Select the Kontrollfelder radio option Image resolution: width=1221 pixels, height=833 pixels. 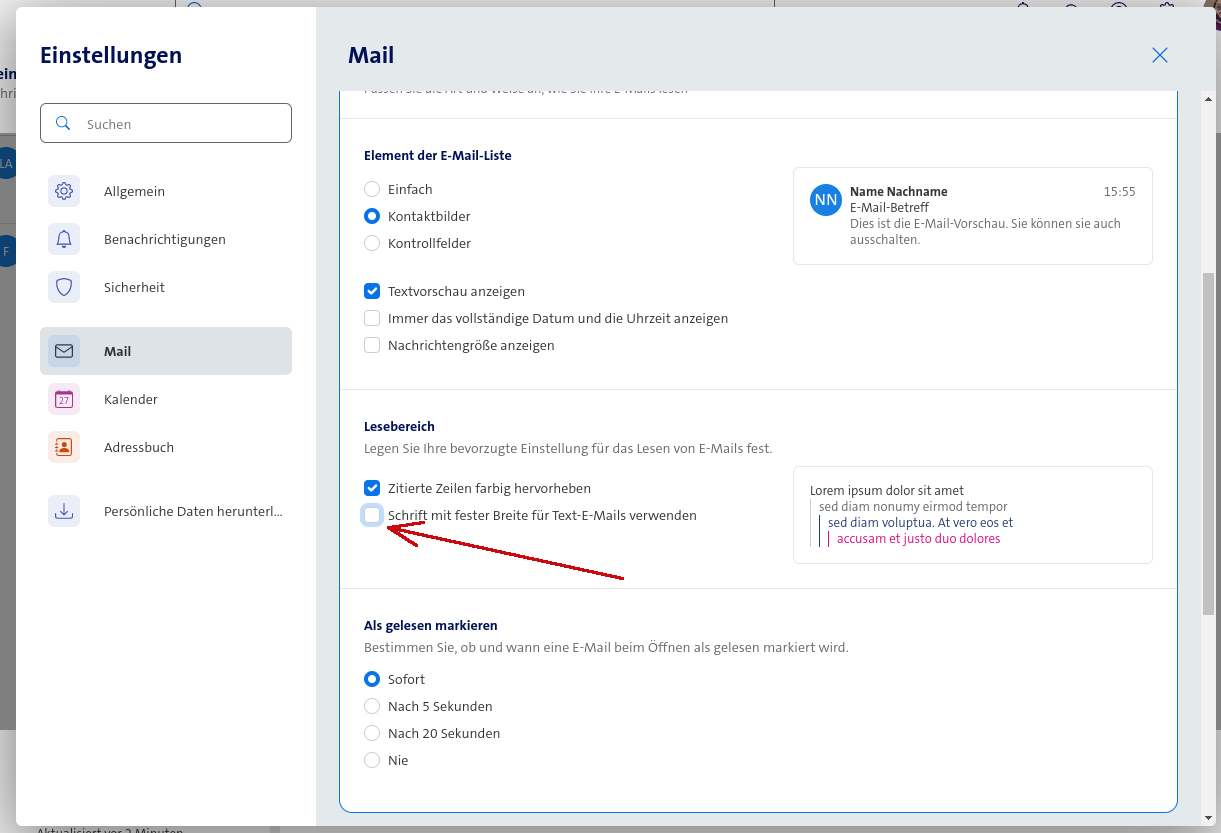point(372,243)
